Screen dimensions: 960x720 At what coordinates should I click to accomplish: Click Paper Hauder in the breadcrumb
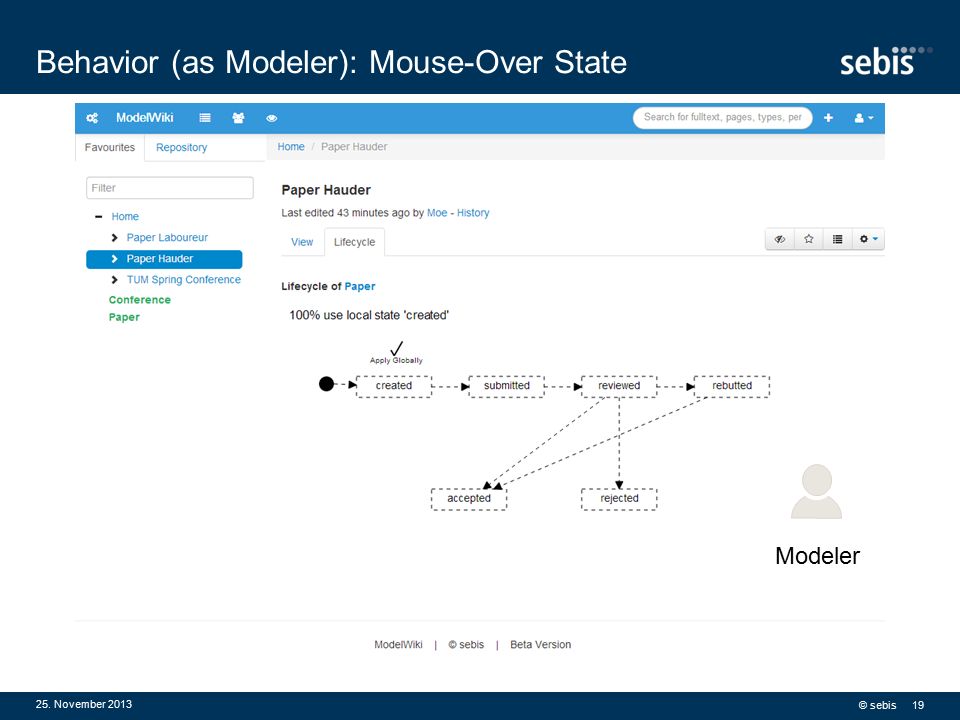point(354,147)
